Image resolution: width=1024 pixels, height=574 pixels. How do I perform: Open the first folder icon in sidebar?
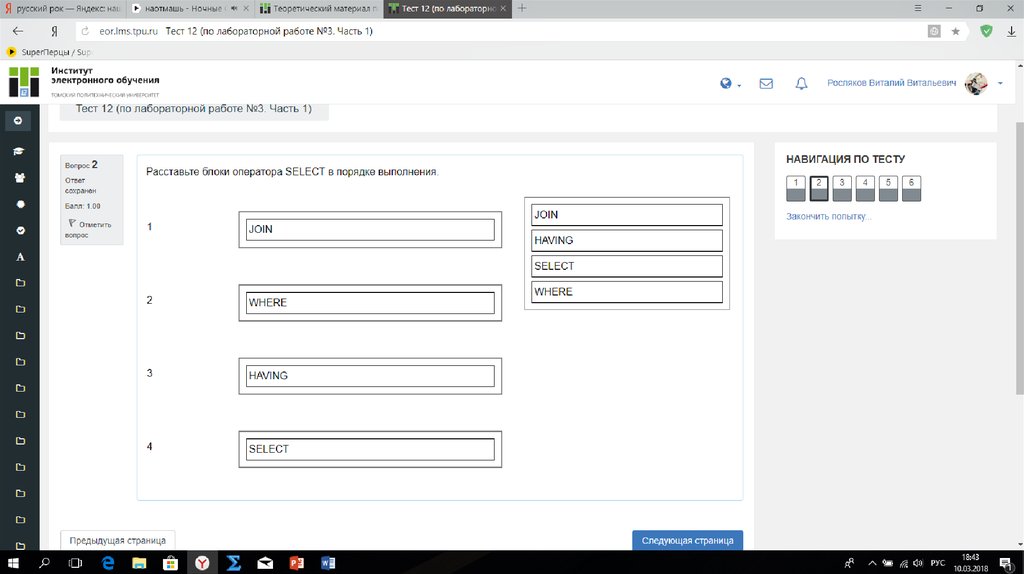[20, 283]
